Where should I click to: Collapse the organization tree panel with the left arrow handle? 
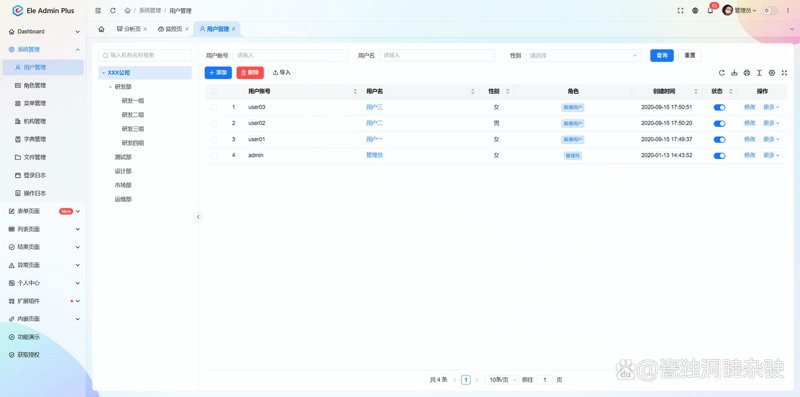click(x=198, y=217)
